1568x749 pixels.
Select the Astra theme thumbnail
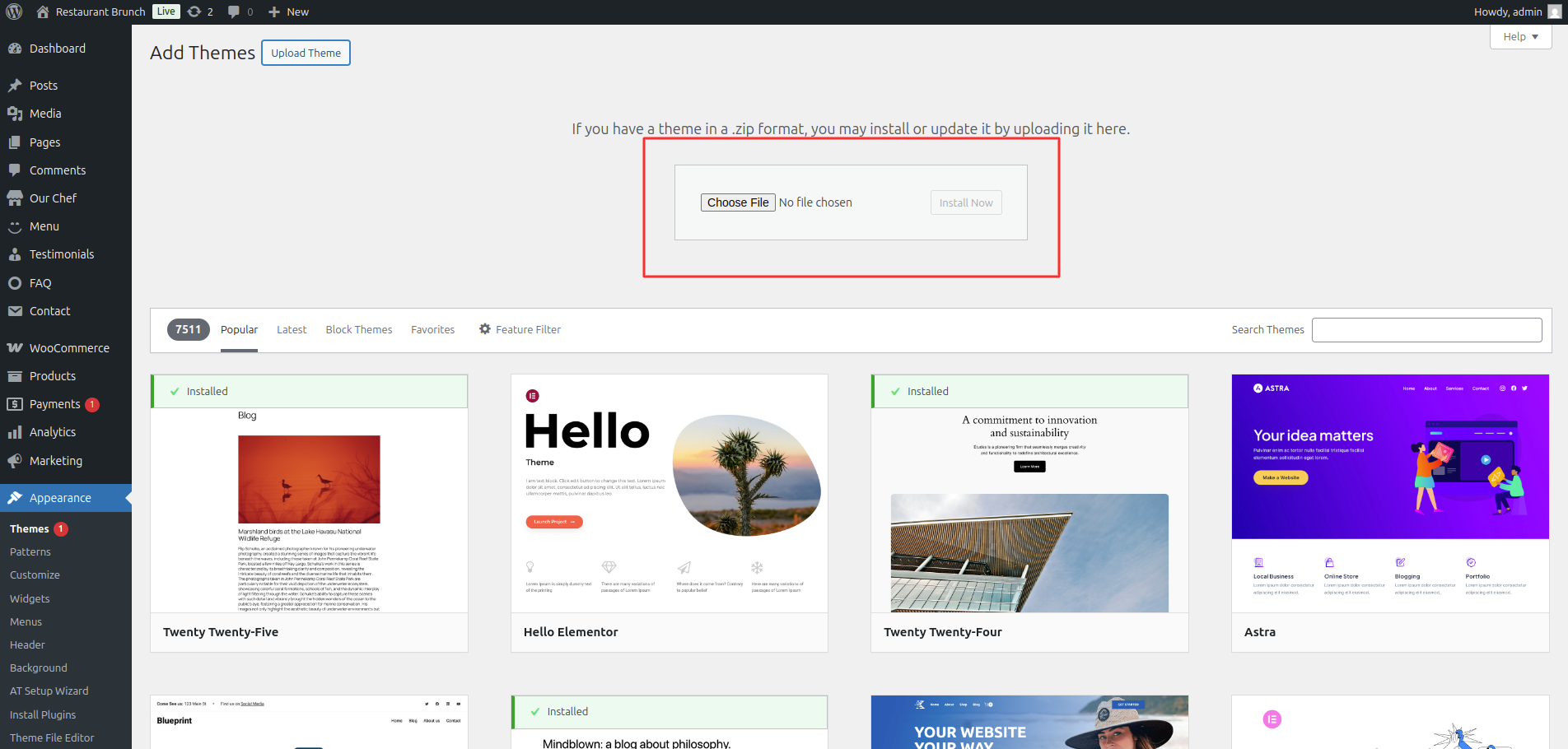1390,494
